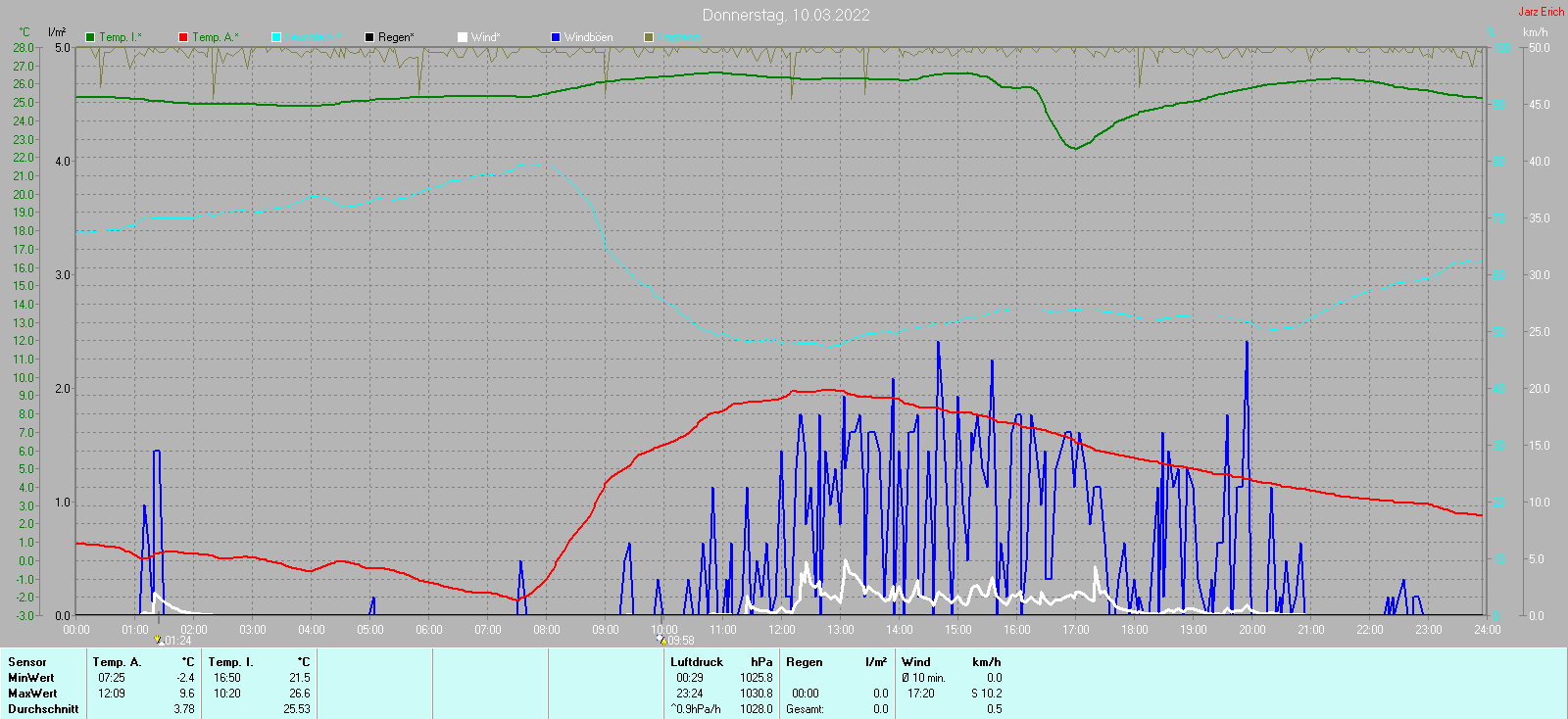
Task: Click the Wind column header in table
Action: [x=916, y=662]
